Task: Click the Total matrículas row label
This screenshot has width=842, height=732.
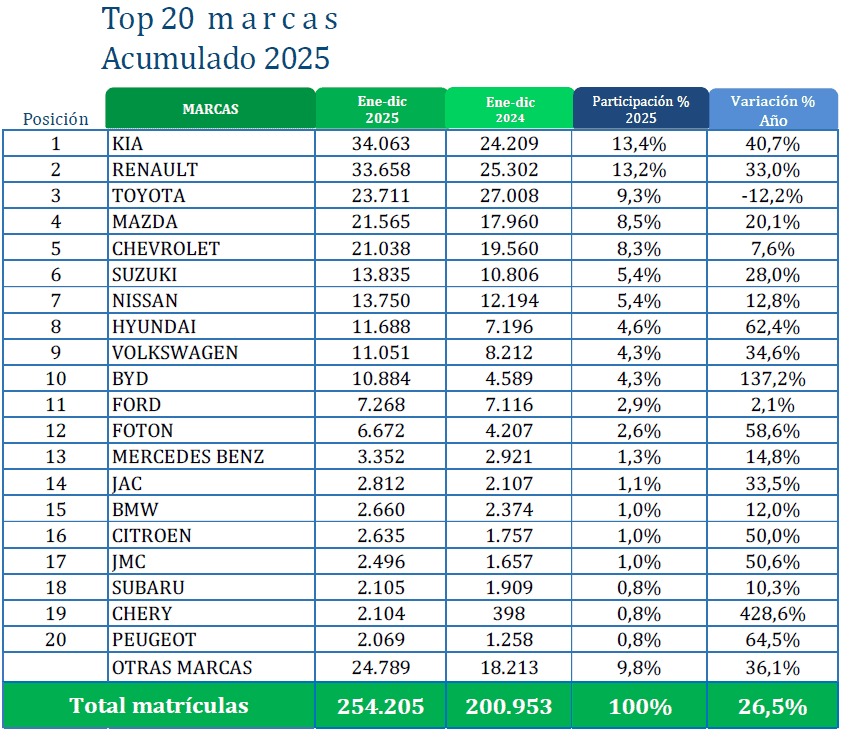Action: [159, 705]
